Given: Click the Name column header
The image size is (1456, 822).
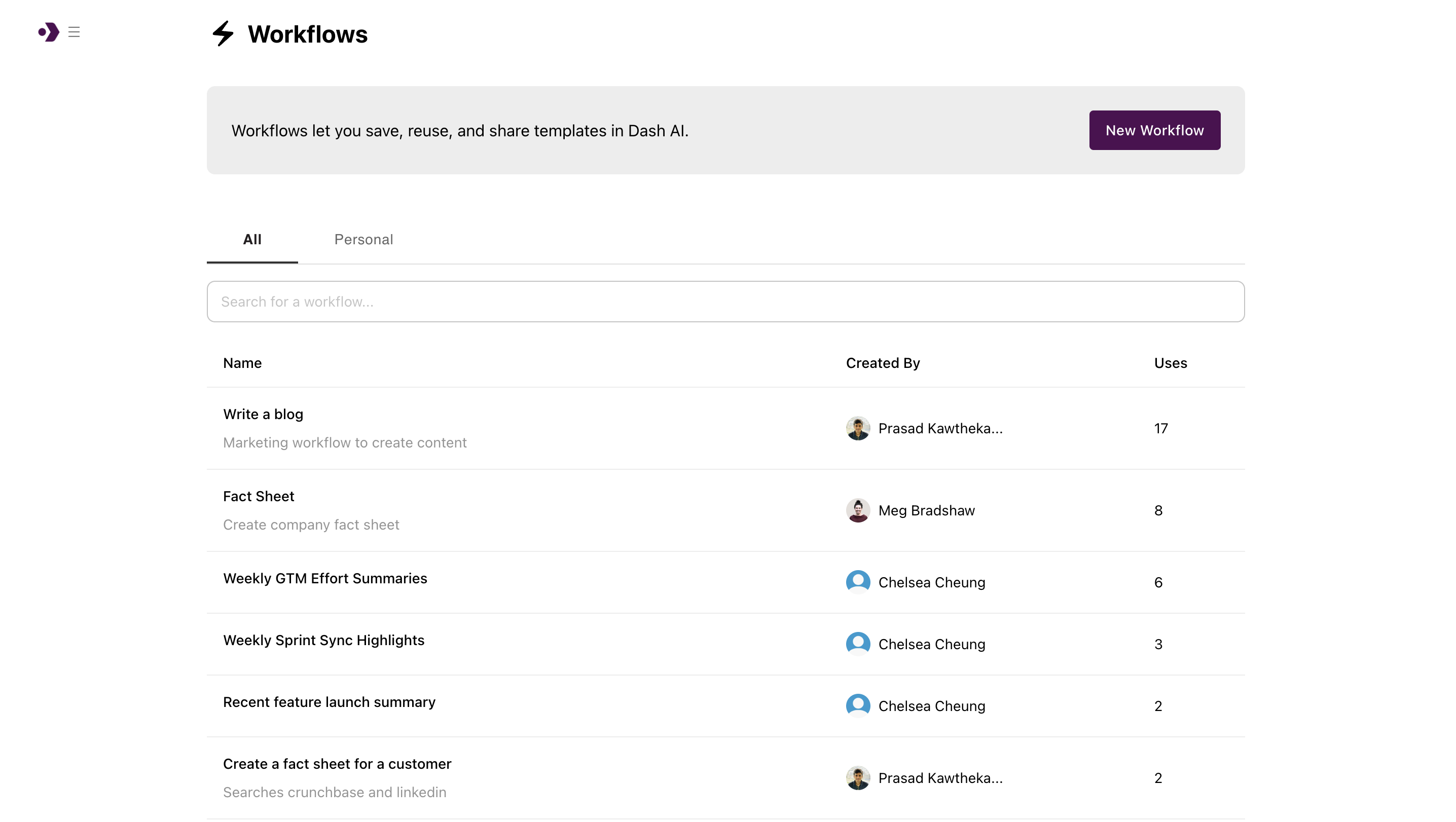Looking at the screenshot, I should click(242, 363).
